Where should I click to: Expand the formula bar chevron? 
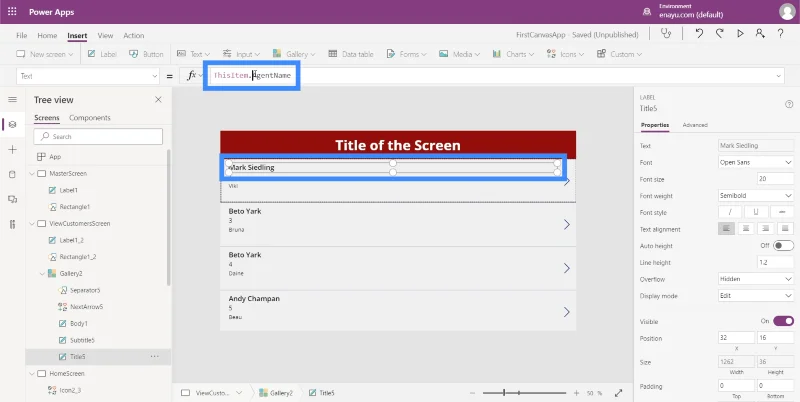(779, 76)
